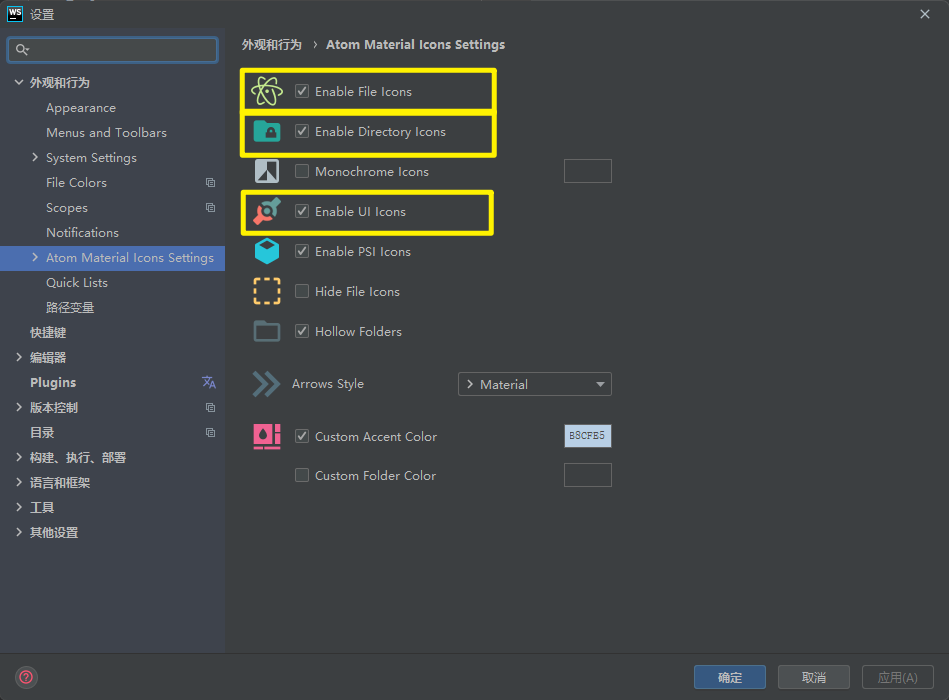Click the dashed square Hide File icon
The width and height of the screenshot is (949, 700).
(x=267, y=291)
